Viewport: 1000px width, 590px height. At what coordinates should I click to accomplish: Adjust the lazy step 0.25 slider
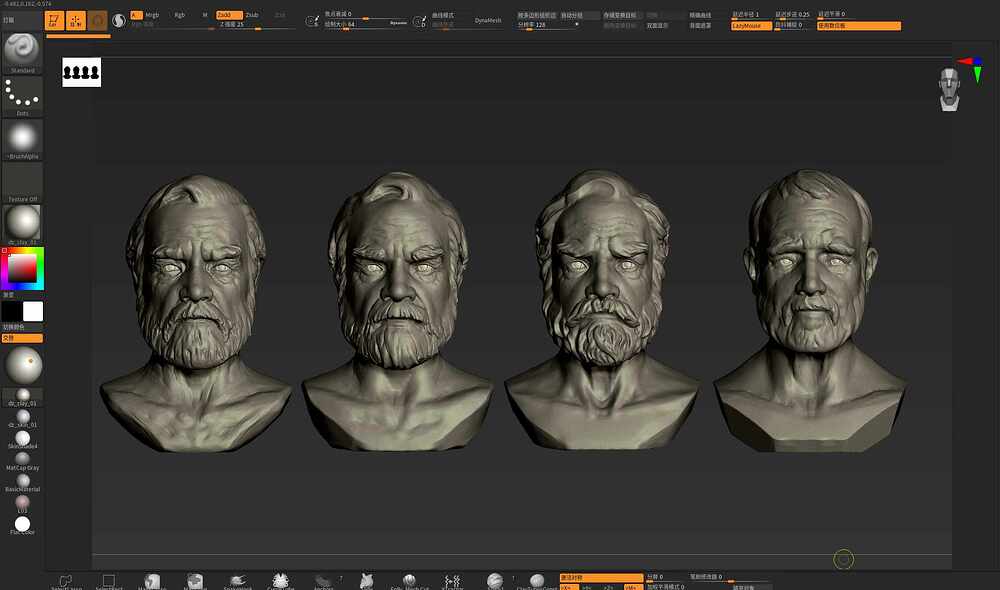click(x=793, y=15)
